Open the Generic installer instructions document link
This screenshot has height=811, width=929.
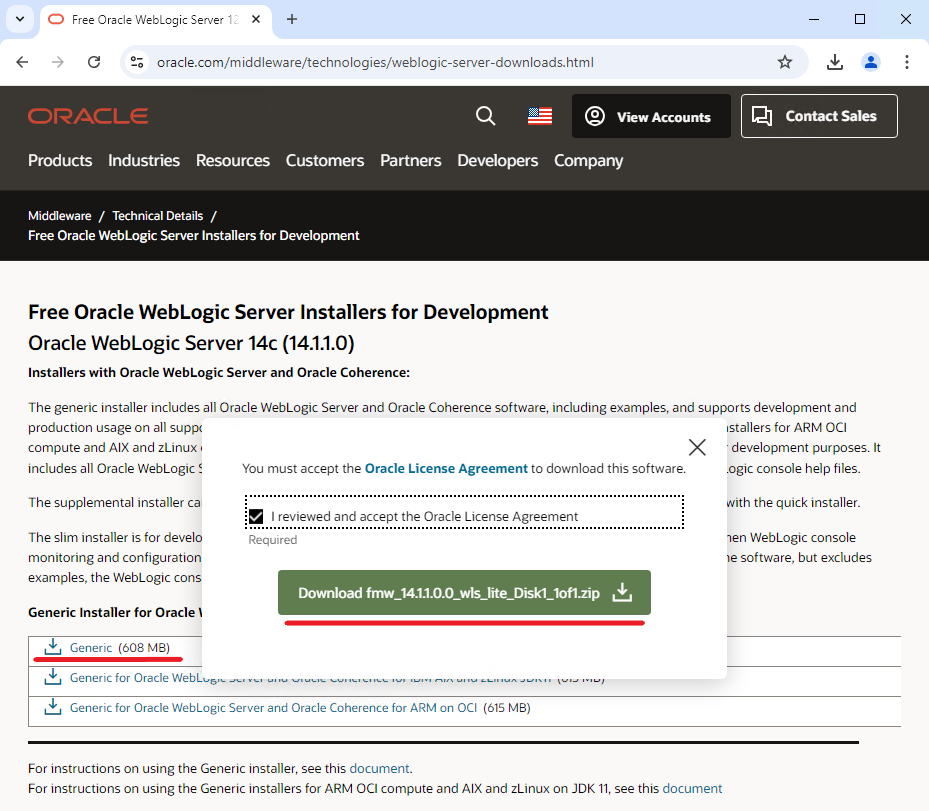click(379, 768)
